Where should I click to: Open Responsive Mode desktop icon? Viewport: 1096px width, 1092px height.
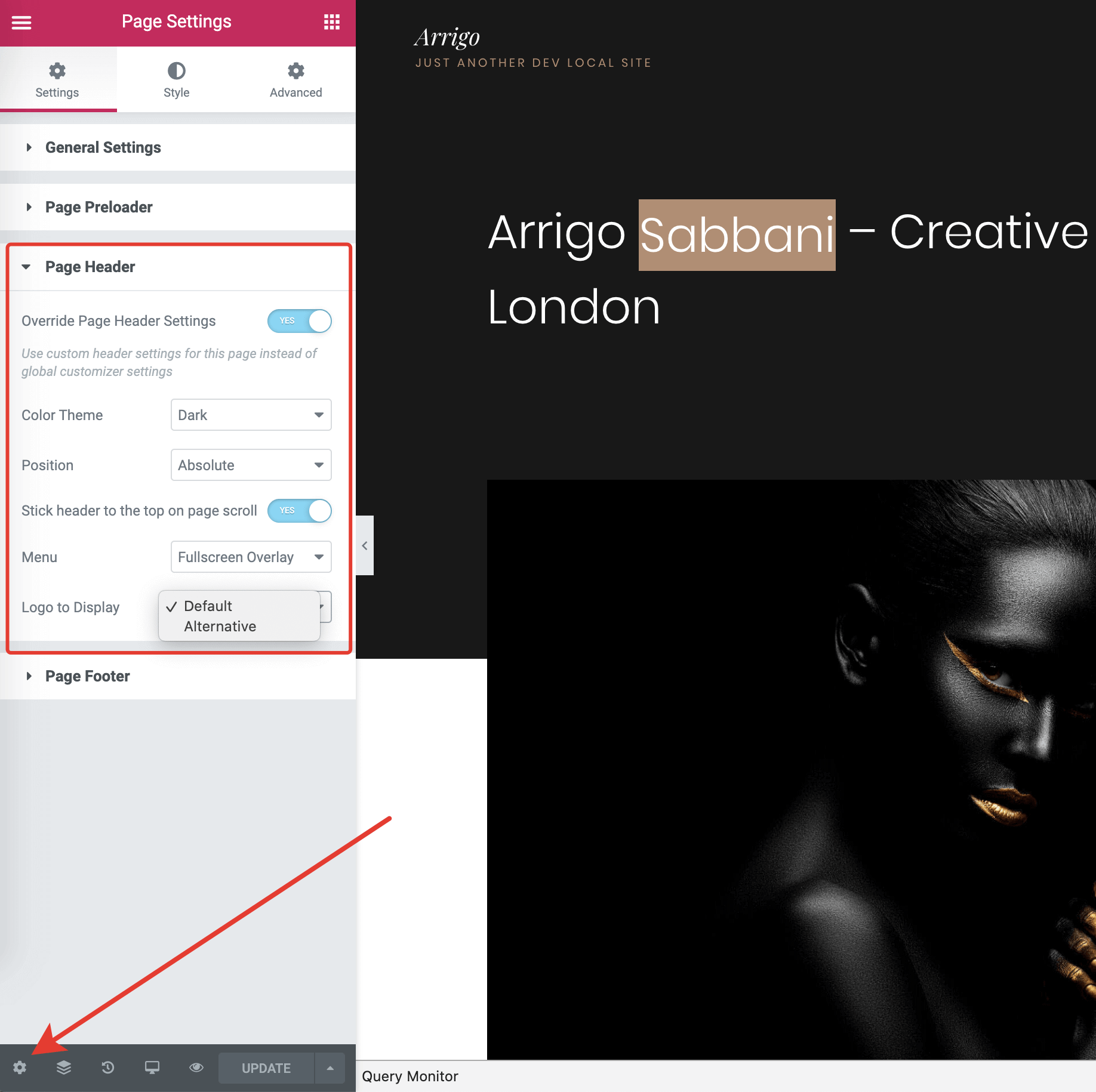[152, 1068]
